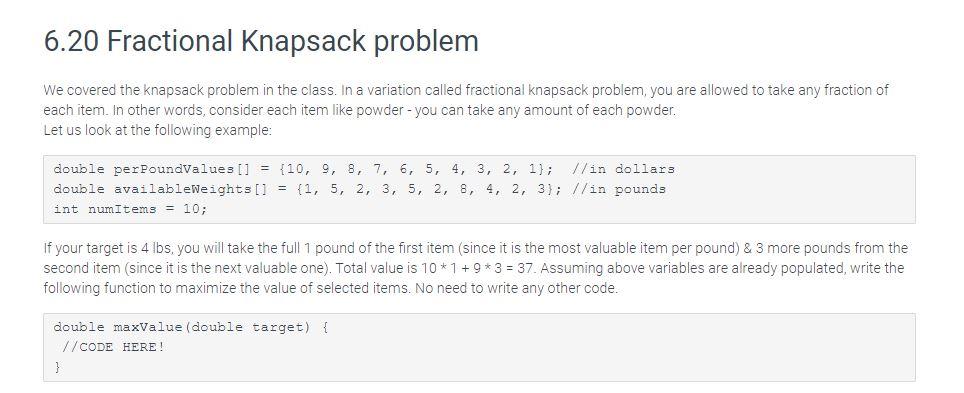Click the "//CODE HERE!" comment
964x393 pixels.
click(113, 347)
